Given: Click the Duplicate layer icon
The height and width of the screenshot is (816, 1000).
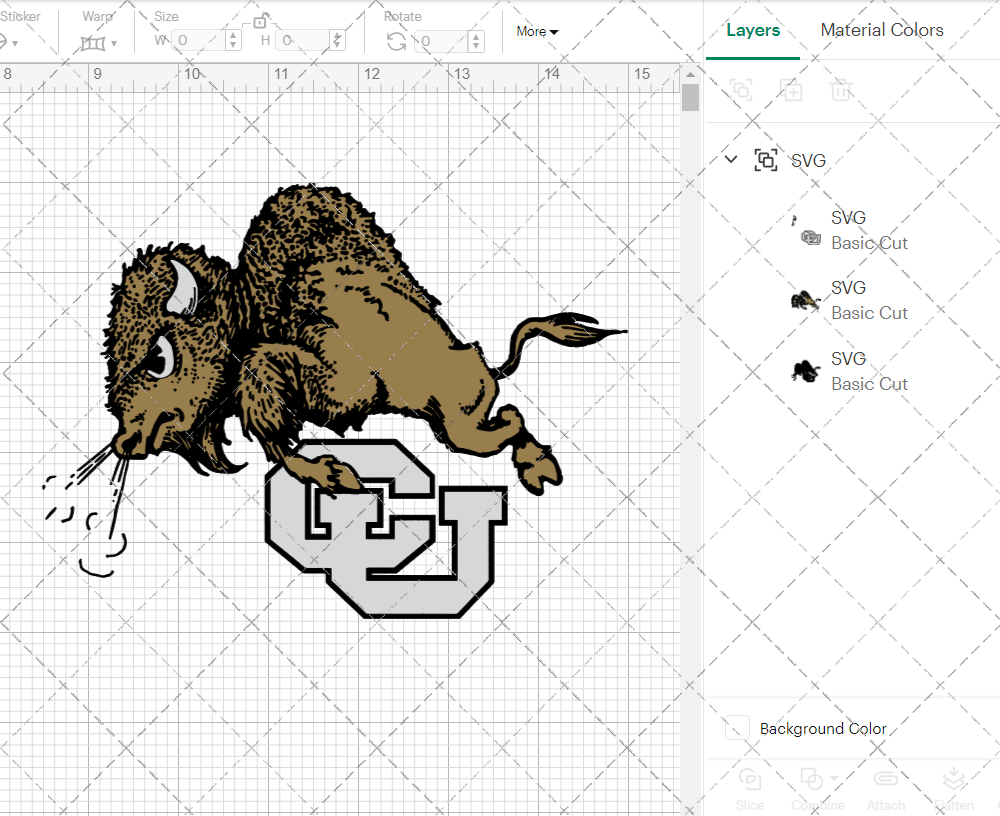Looking at the screenshot, I should click(x=791, y=90).
